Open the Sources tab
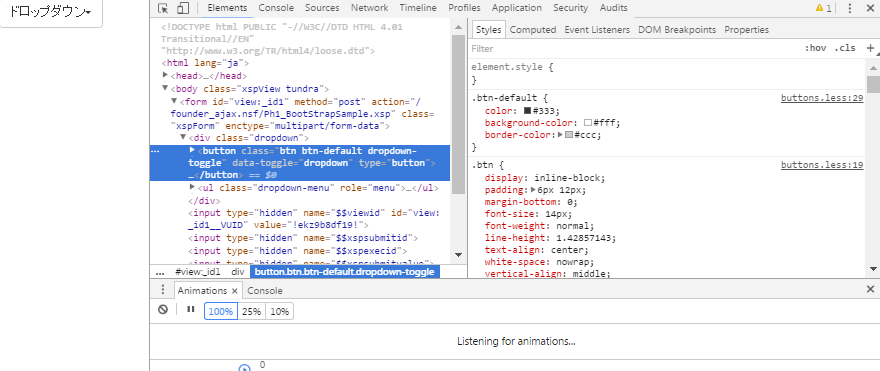 322,8
